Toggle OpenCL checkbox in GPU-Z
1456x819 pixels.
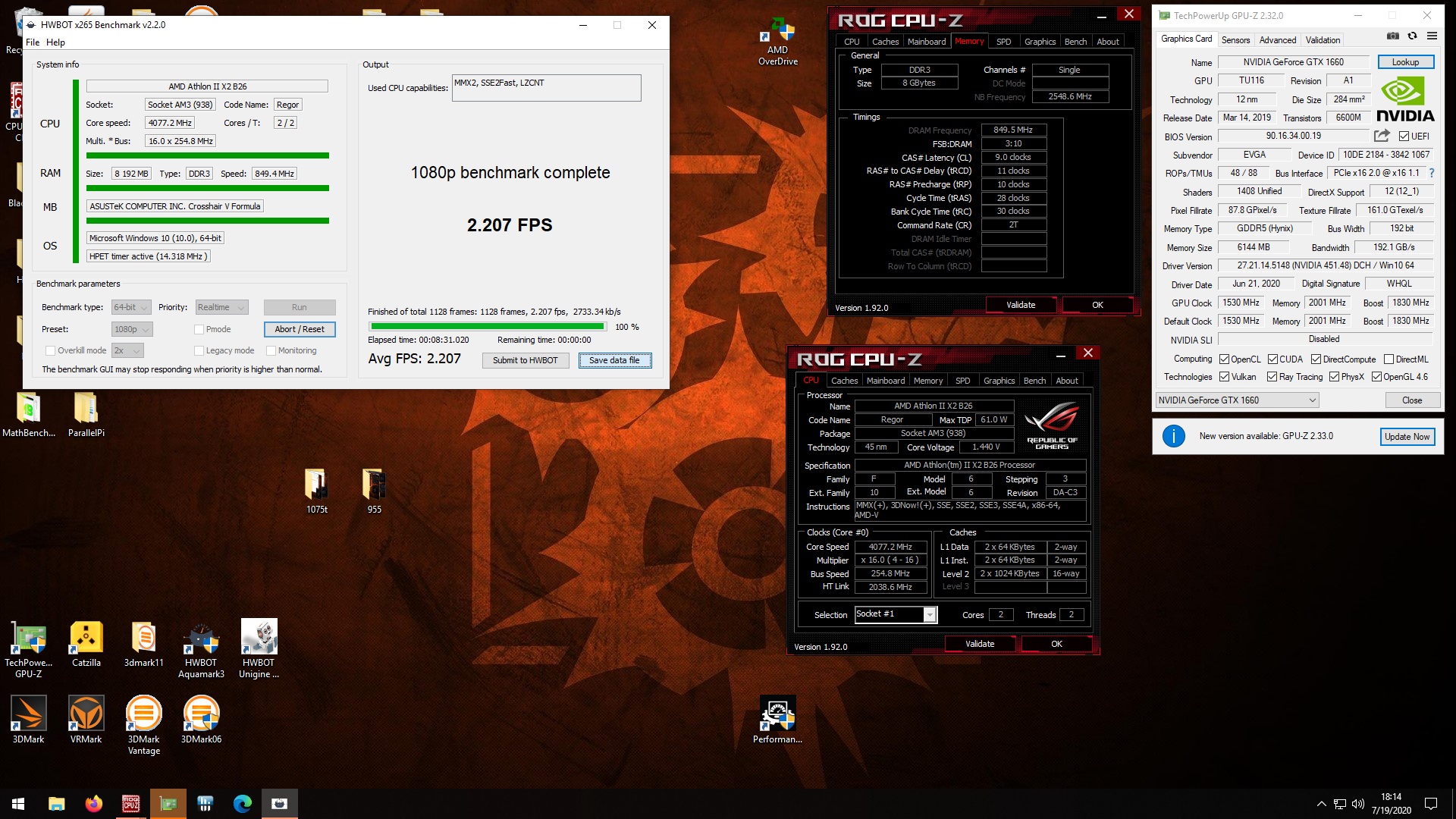click(1224, 359)
